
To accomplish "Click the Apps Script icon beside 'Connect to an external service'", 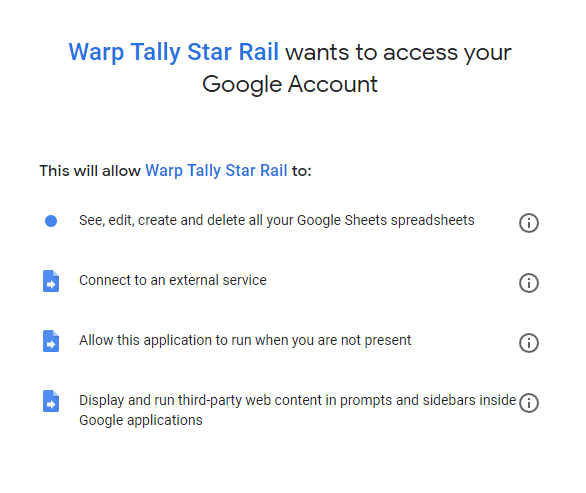I will pos(51,281).
